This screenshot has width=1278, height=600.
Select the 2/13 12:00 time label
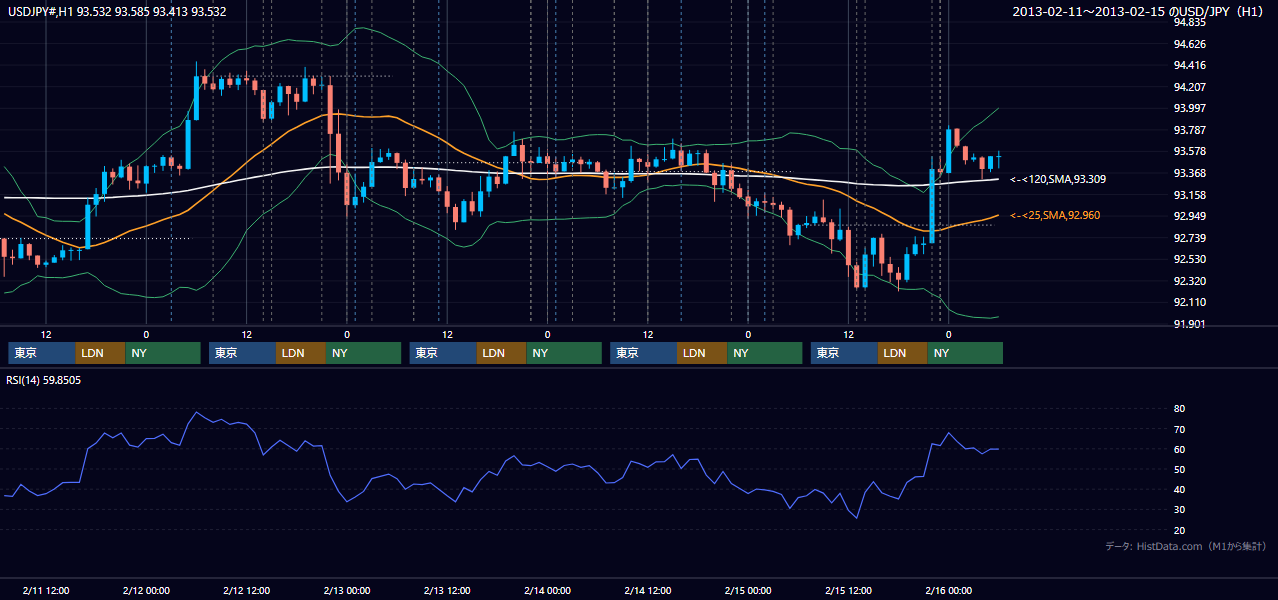[x=447, y=590]
